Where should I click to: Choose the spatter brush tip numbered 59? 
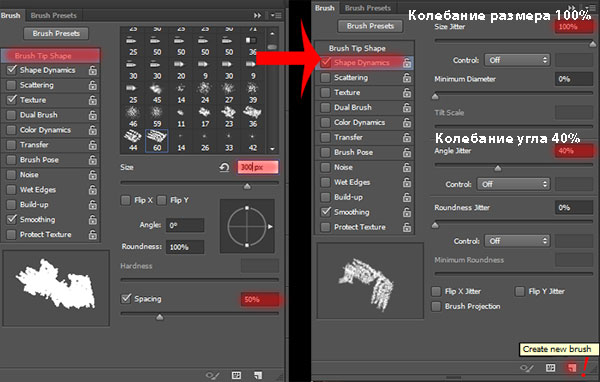157,117
